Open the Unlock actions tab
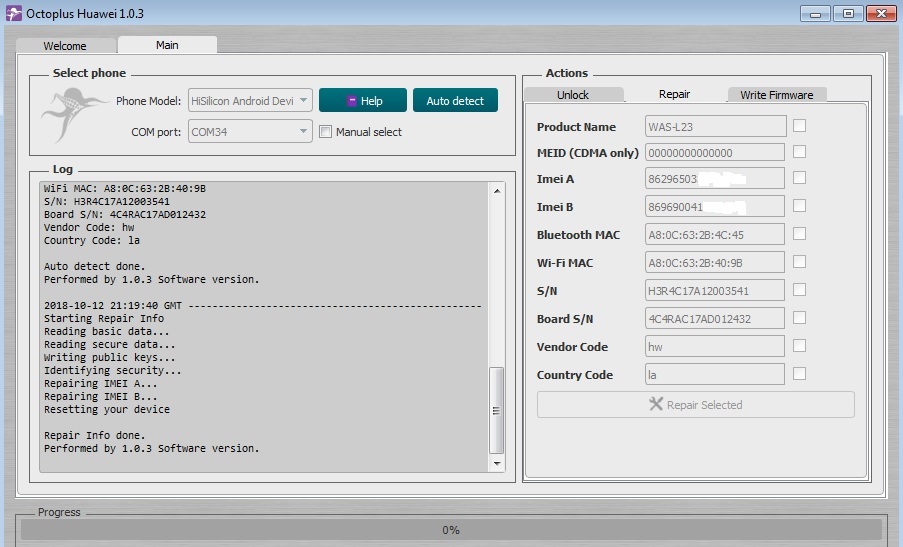This screenshot has width=903, height=547. 573,95
